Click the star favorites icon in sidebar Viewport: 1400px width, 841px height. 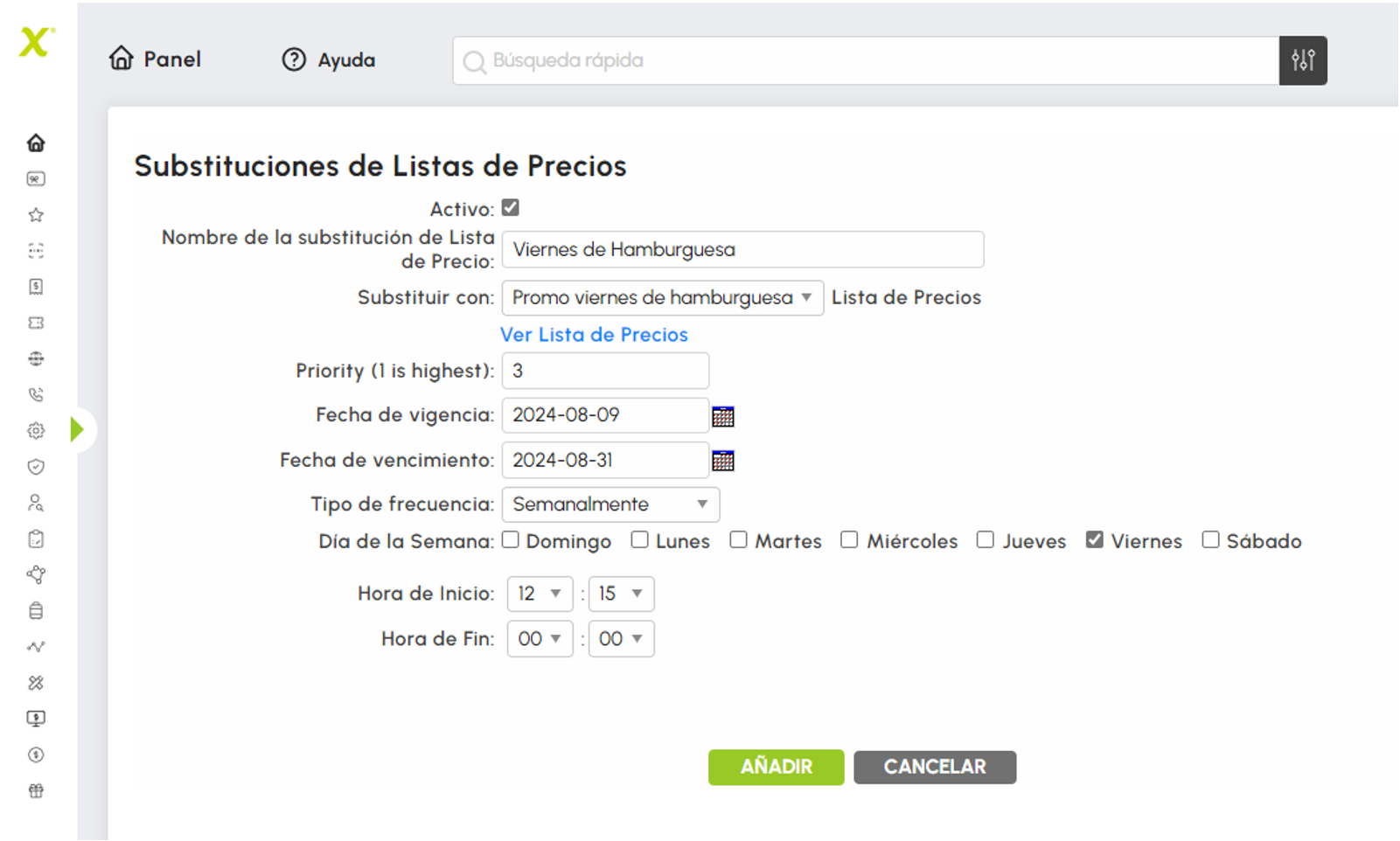coord(36,215)
